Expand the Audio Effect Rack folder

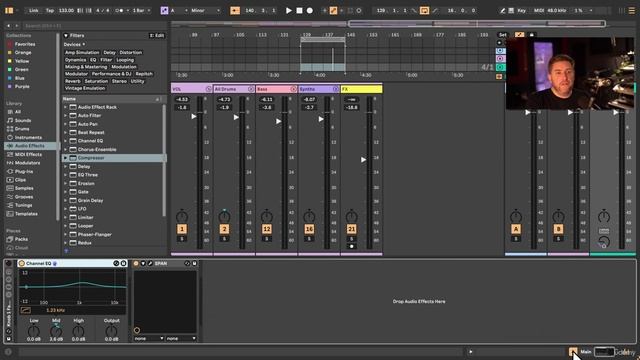pos(65,107)
